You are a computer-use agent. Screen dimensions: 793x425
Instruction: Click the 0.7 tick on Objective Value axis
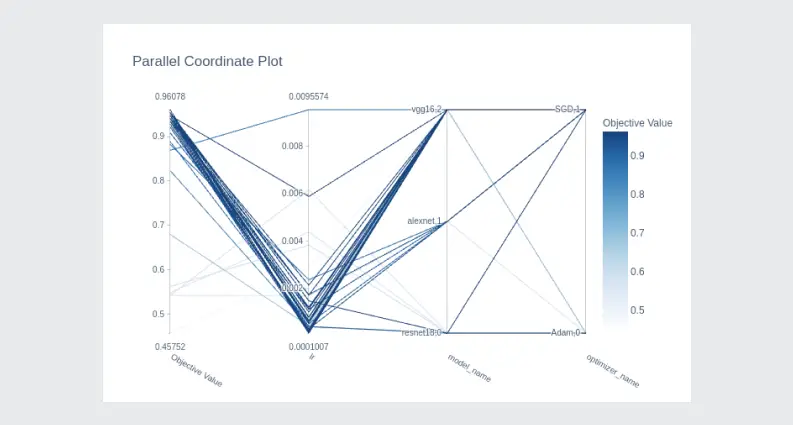click(x=158, y=225)
